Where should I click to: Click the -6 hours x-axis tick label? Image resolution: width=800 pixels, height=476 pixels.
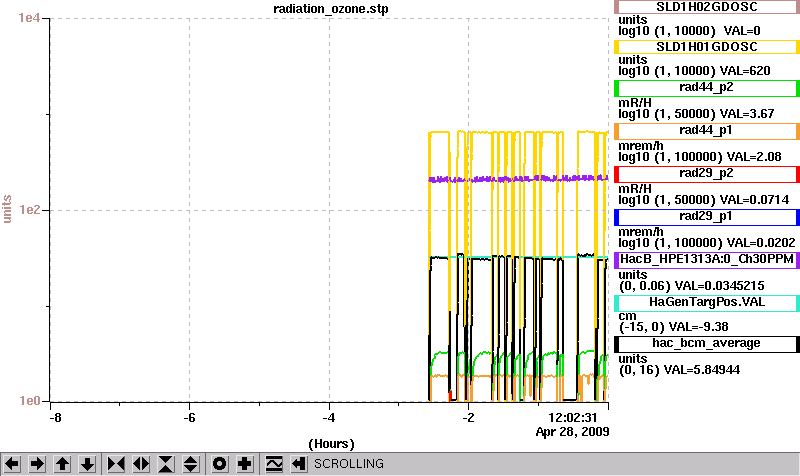click(190, 418)
